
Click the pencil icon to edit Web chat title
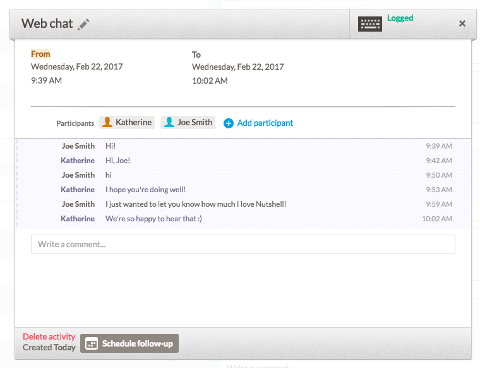tap(84, 24)
